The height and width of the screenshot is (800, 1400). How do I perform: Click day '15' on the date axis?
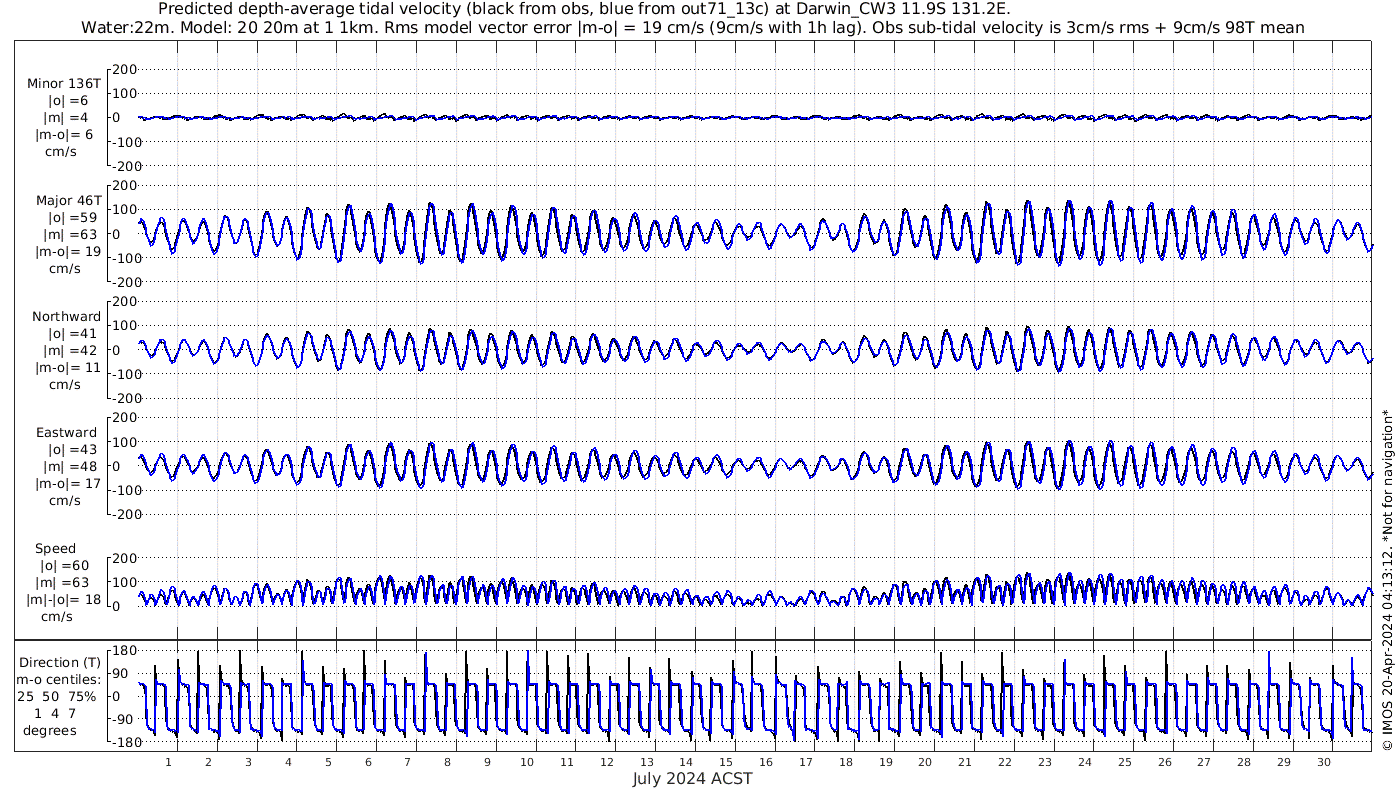(x=726, y=762)
